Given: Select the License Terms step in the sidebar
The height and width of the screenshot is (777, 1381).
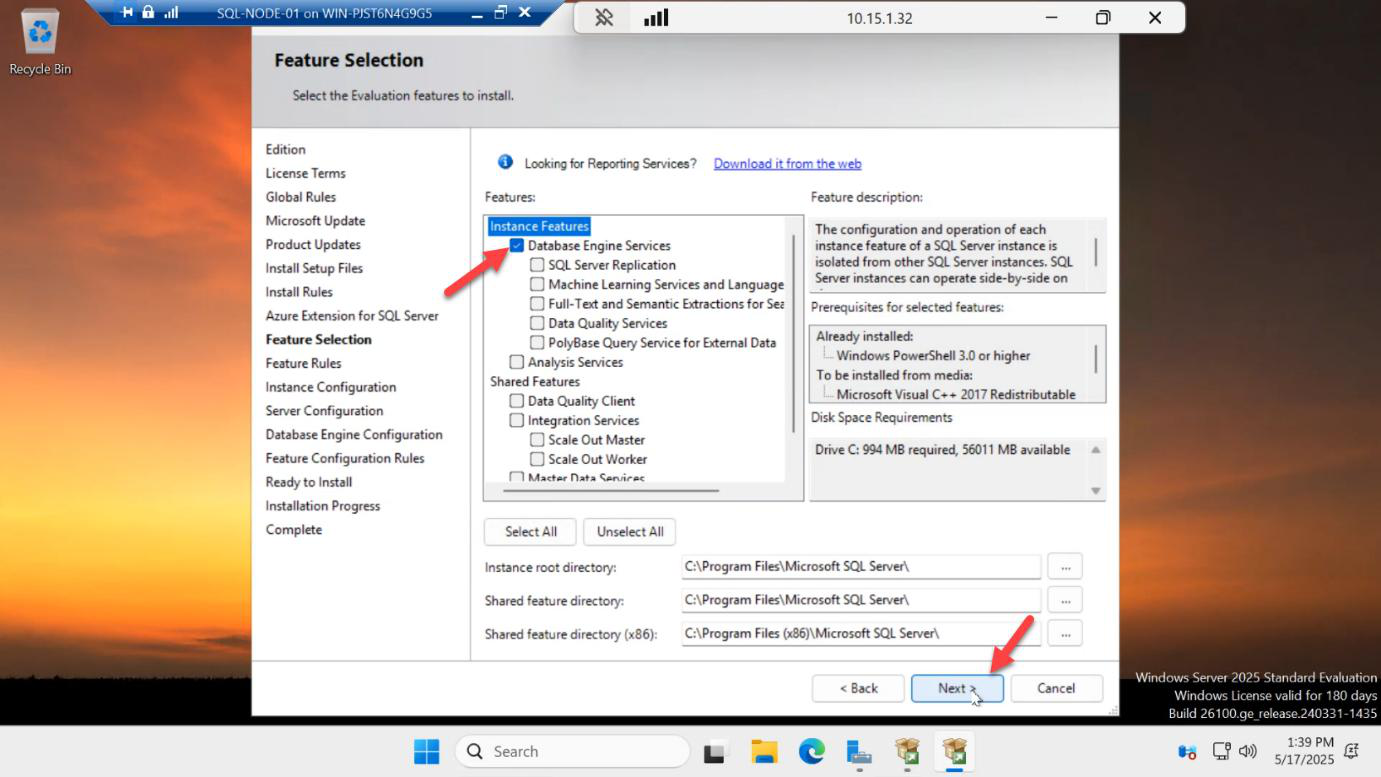Looking at the screenshot, I should point(305,173).
